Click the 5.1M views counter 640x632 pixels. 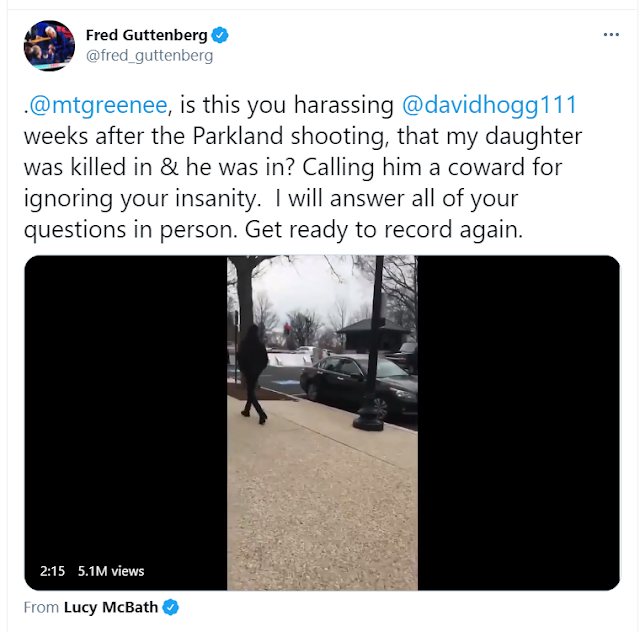pyautogui.click(x=111, y=571)
